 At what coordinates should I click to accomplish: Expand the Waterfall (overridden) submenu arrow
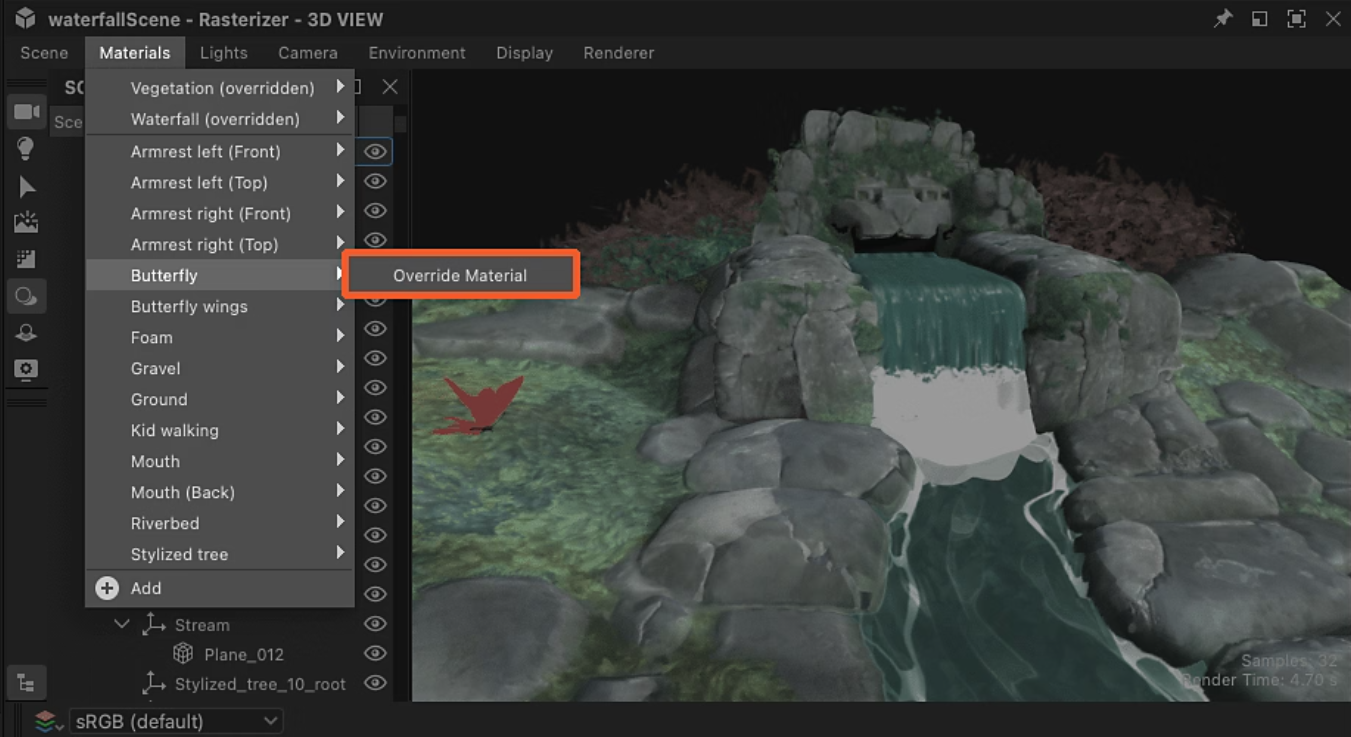[340, 118]
